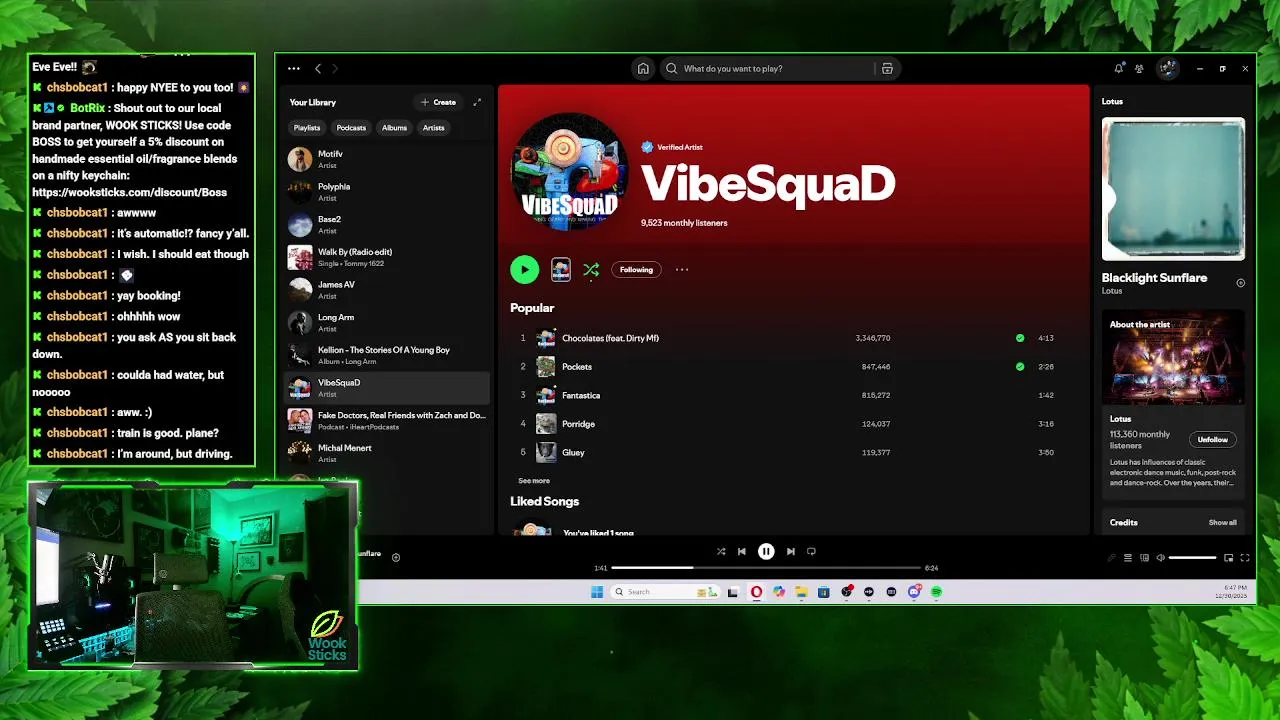The width and height of the screenshot is (1280, 720).
Task: Toggle shuffle on VibeSquaD artist page
Action: pos(591,270)
